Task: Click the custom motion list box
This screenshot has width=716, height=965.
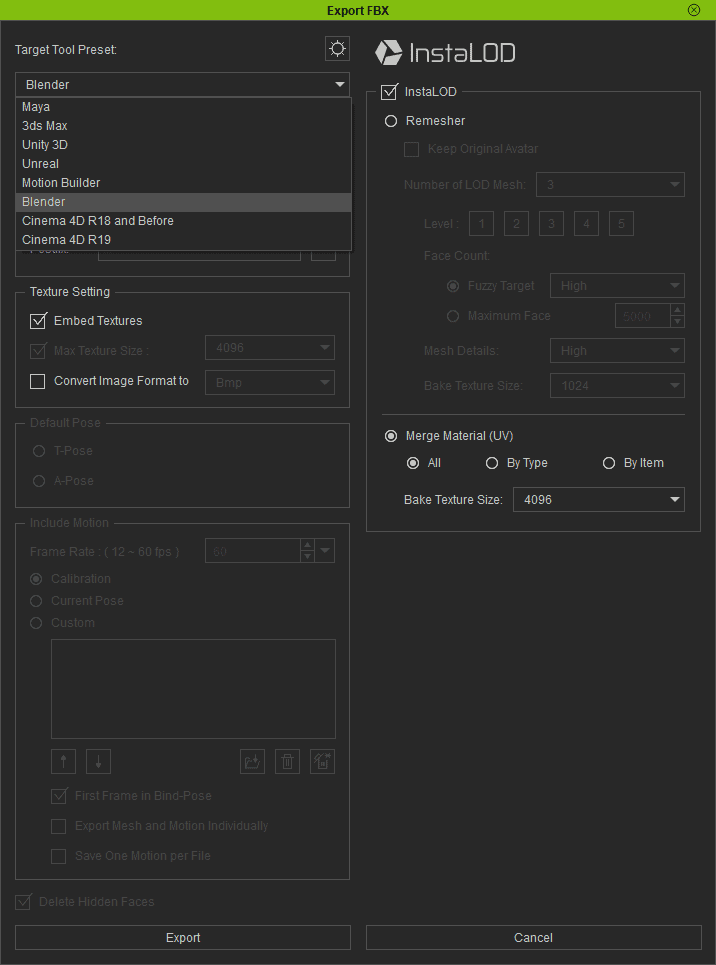Action: [193, 689]
